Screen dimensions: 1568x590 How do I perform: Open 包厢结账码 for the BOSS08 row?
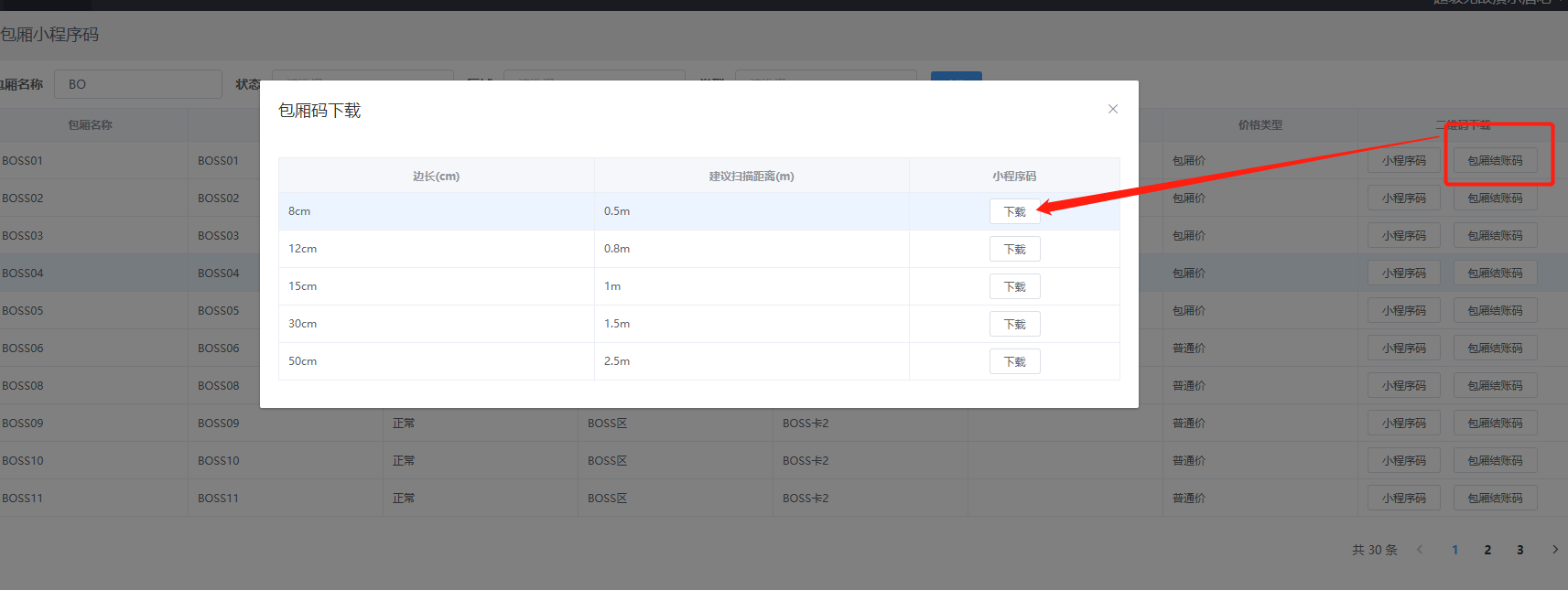pos(1496,385)
